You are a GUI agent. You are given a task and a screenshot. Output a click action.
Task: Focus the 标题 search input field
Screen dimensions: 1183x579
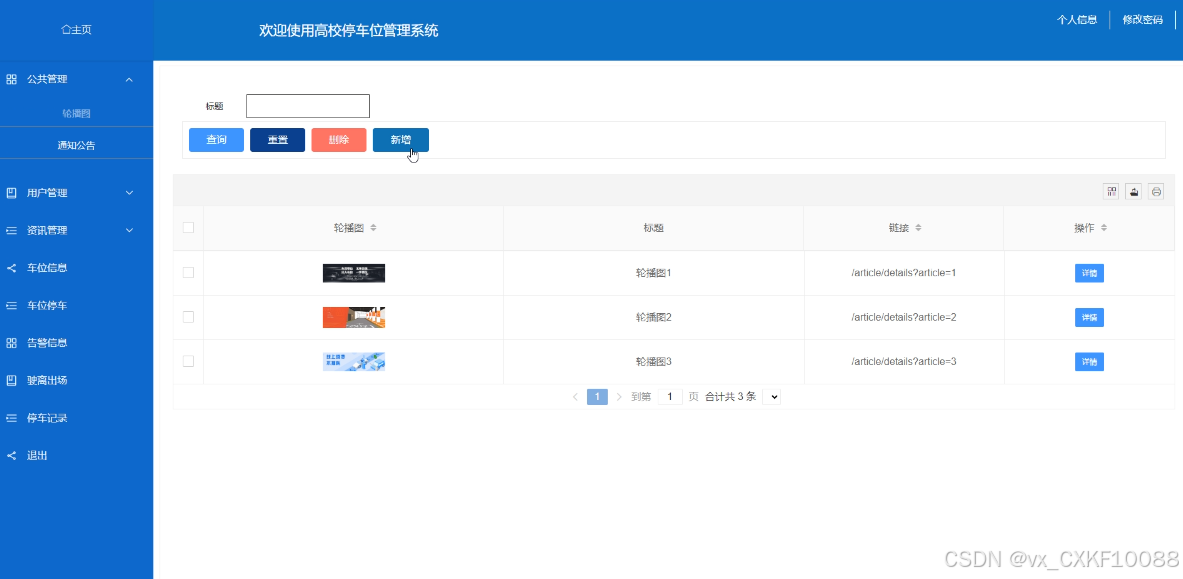coord(308,106)
